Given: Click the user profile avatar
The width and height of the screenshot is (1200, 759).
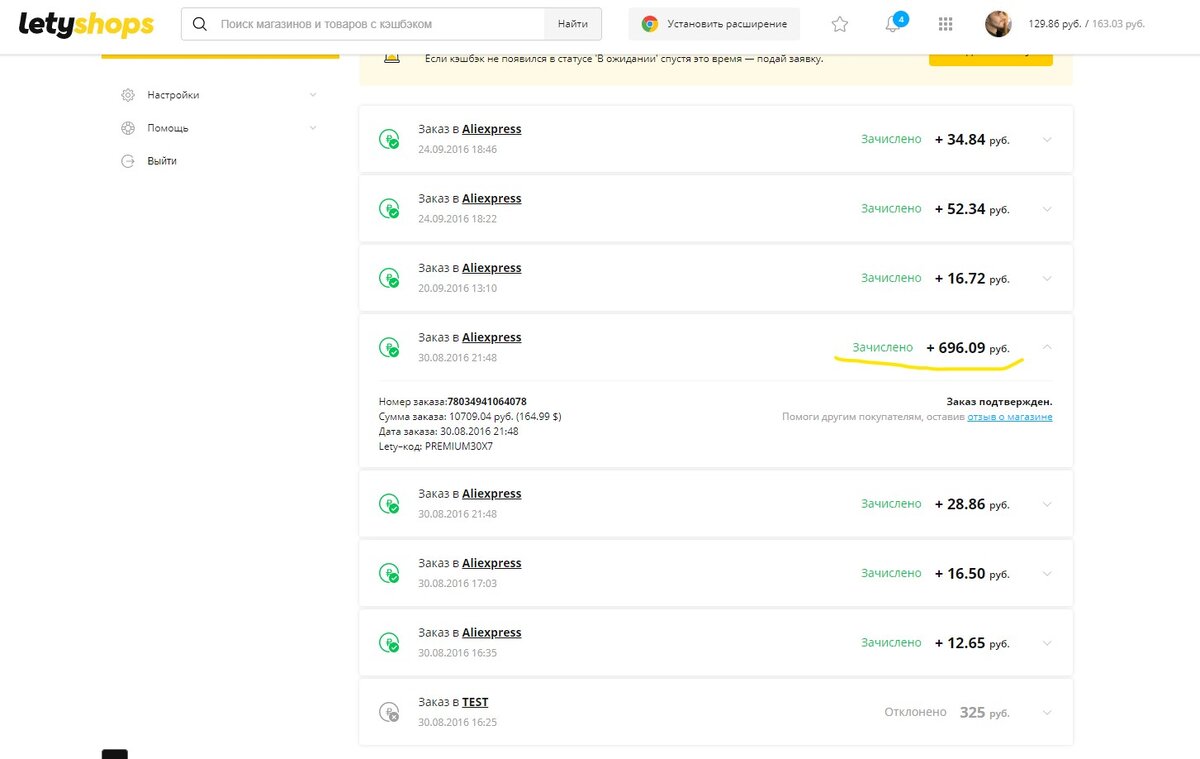Looking at the screenshot, I should click(x=998, y=24).
